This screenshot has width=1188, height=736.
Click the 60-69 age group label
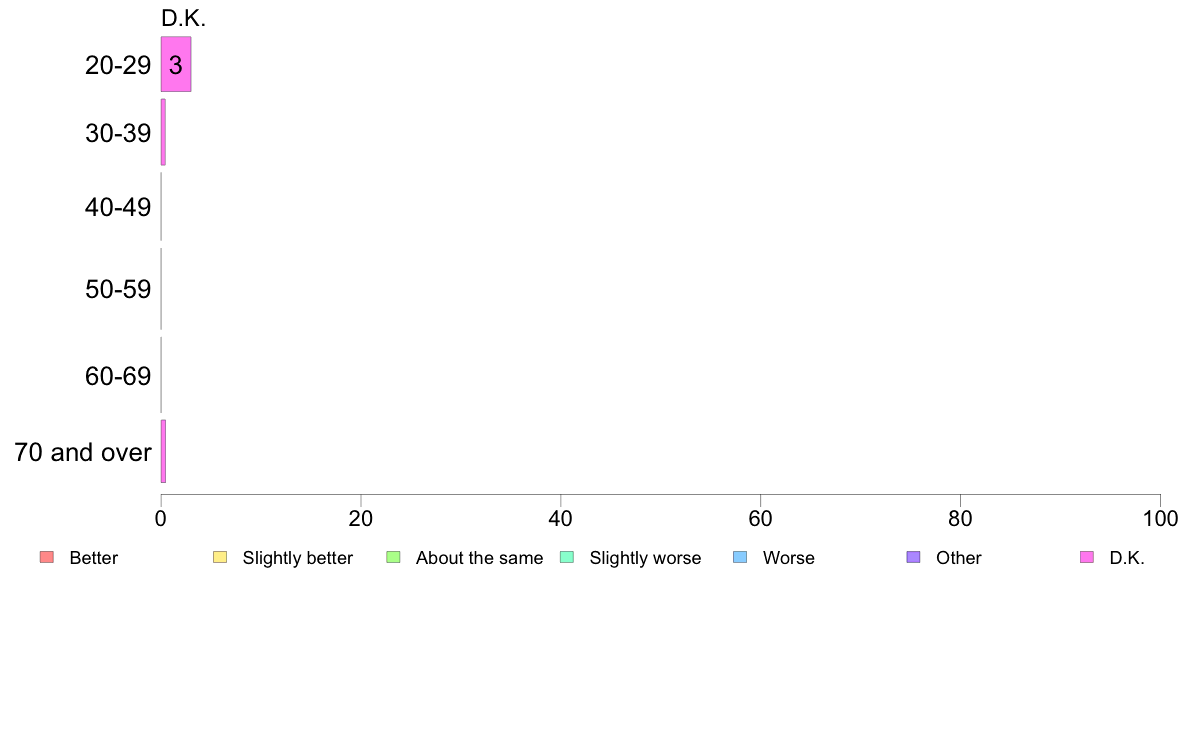pos(118,377)
